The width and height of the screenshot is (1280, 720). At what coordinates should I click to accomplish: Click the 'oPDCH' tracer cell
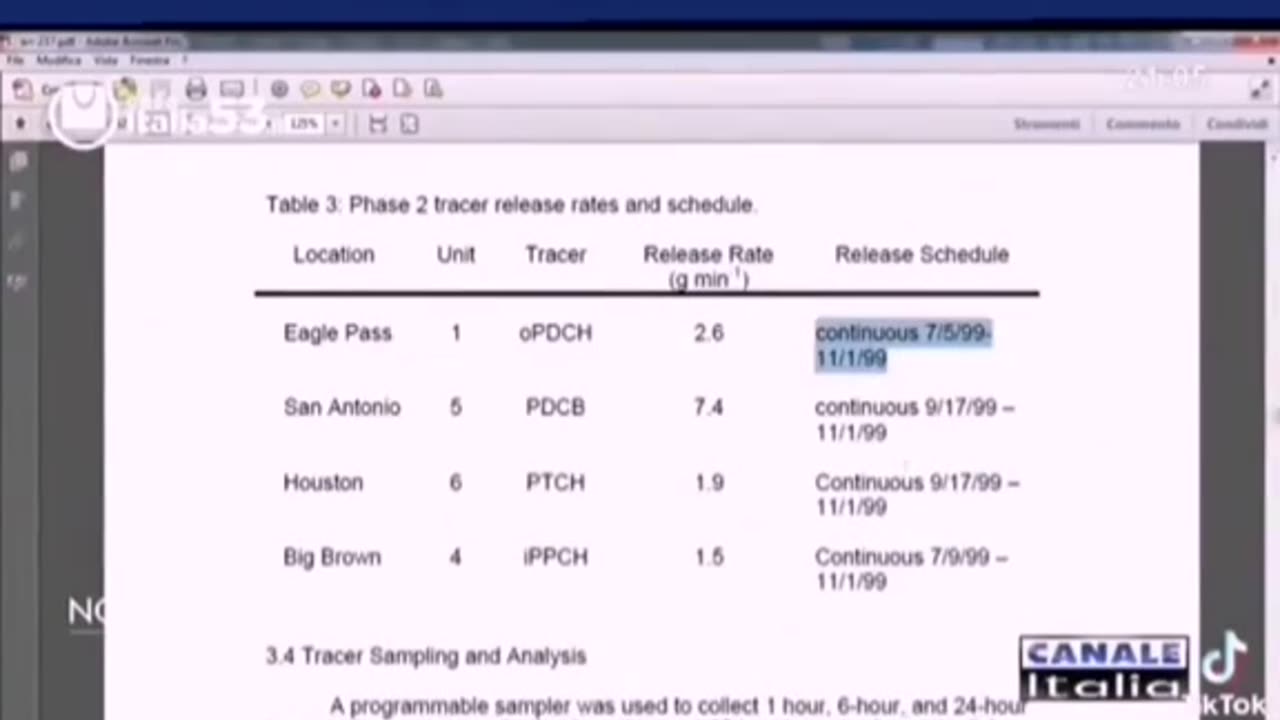click(x=555, y=333)
